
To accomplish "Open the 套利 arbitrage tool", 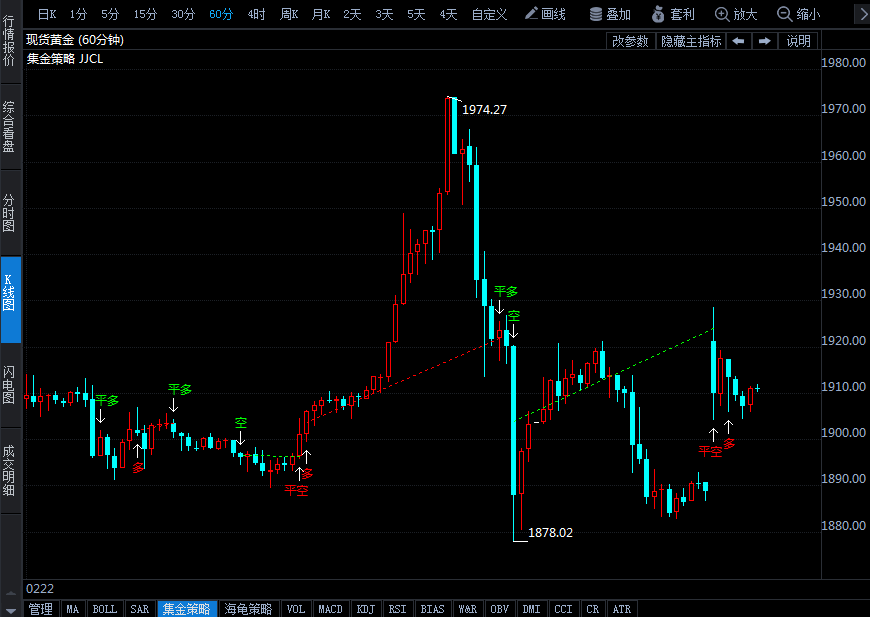I will point(674,14).
